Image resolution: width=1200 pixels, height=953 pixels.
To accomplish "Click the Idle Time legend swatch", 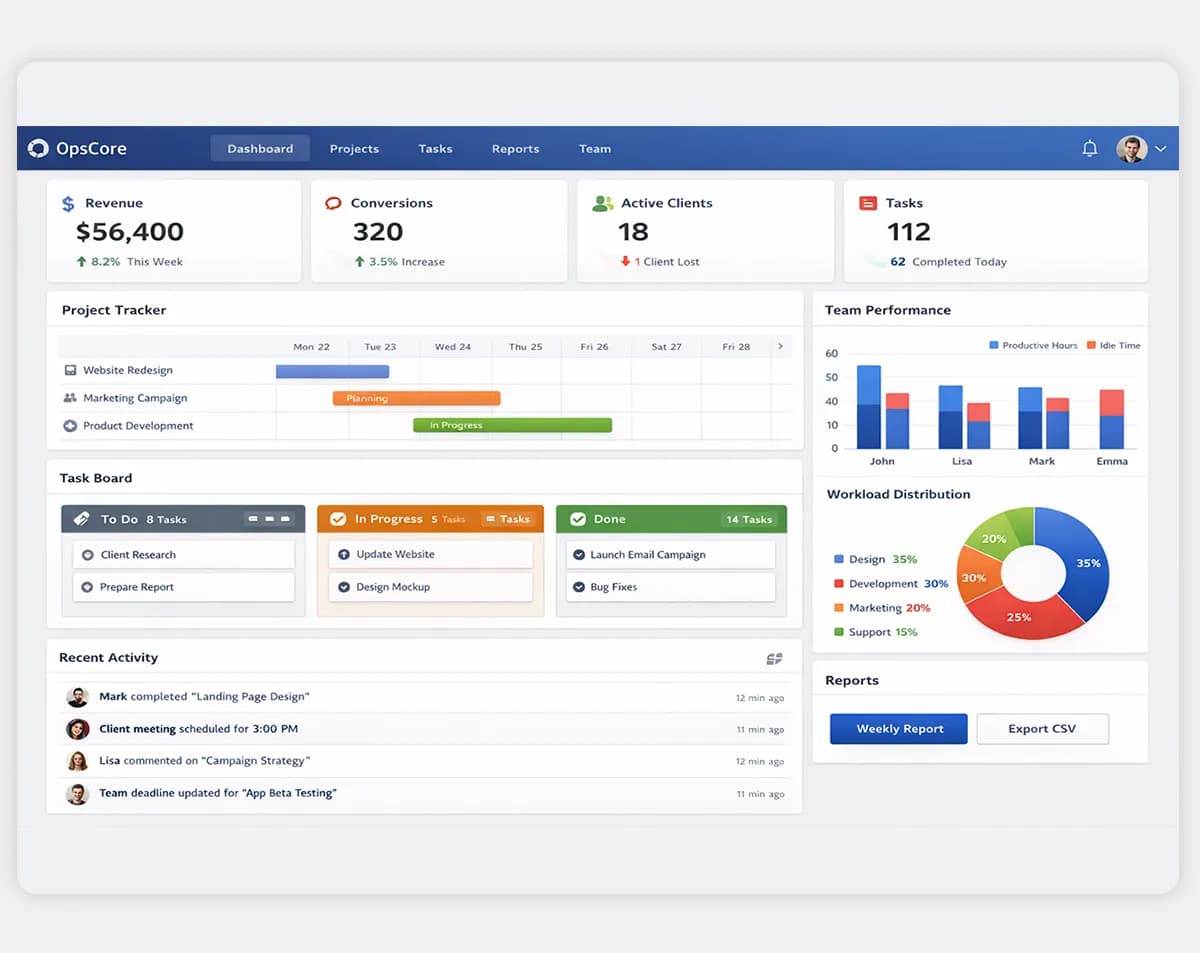I will [1091, 345].
